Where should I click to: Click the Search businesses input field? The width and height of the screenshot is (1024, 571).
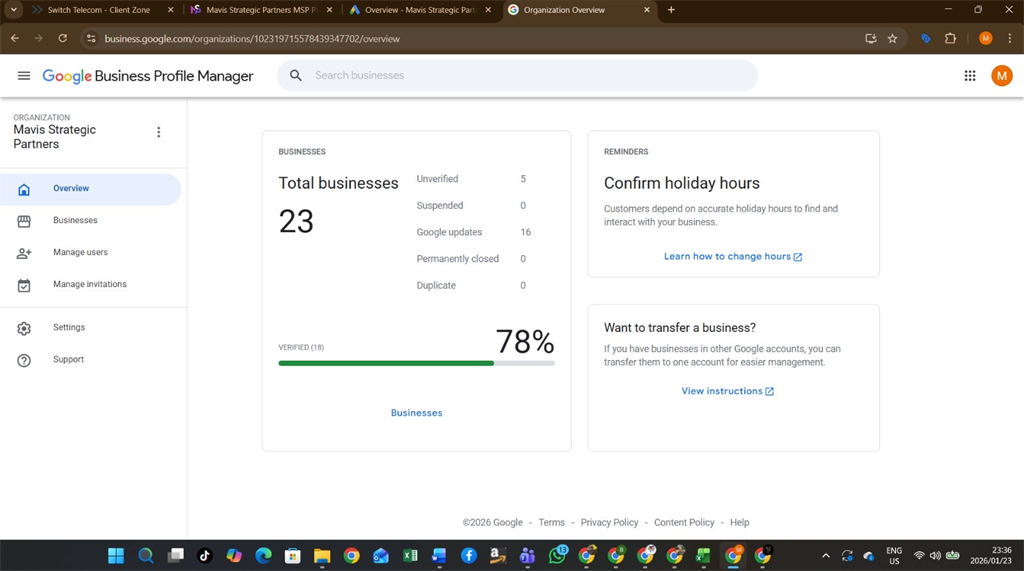click(x=530, y=76)
